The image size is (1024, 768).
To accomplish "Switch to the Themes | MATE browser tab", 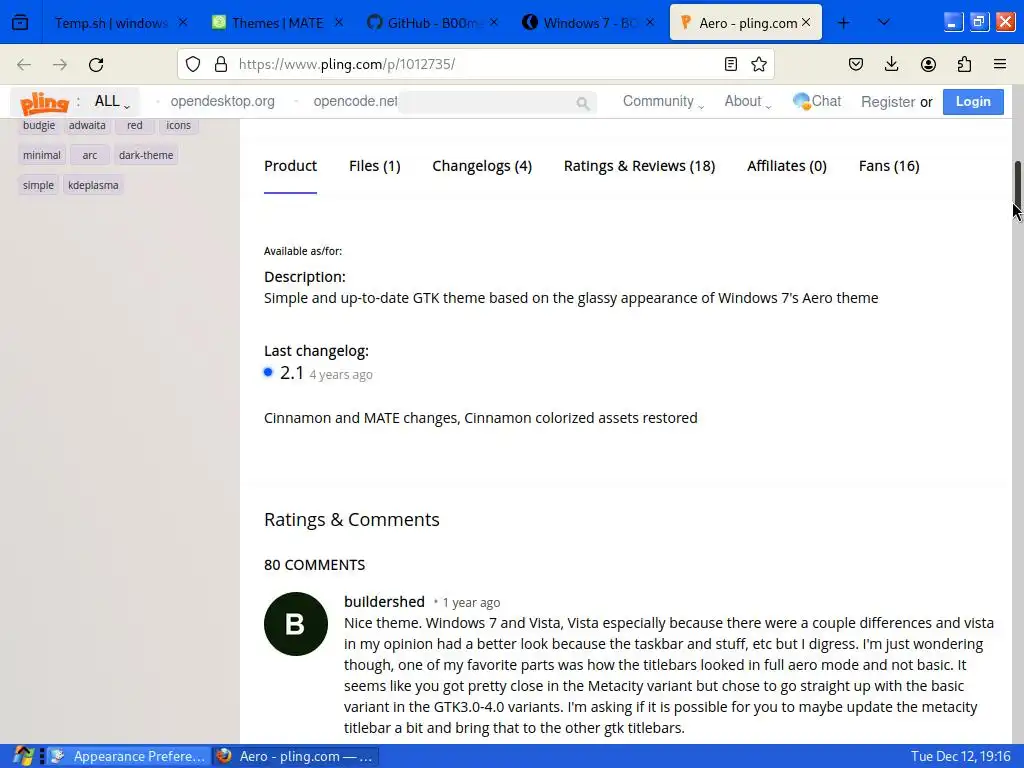I will 278,23.
